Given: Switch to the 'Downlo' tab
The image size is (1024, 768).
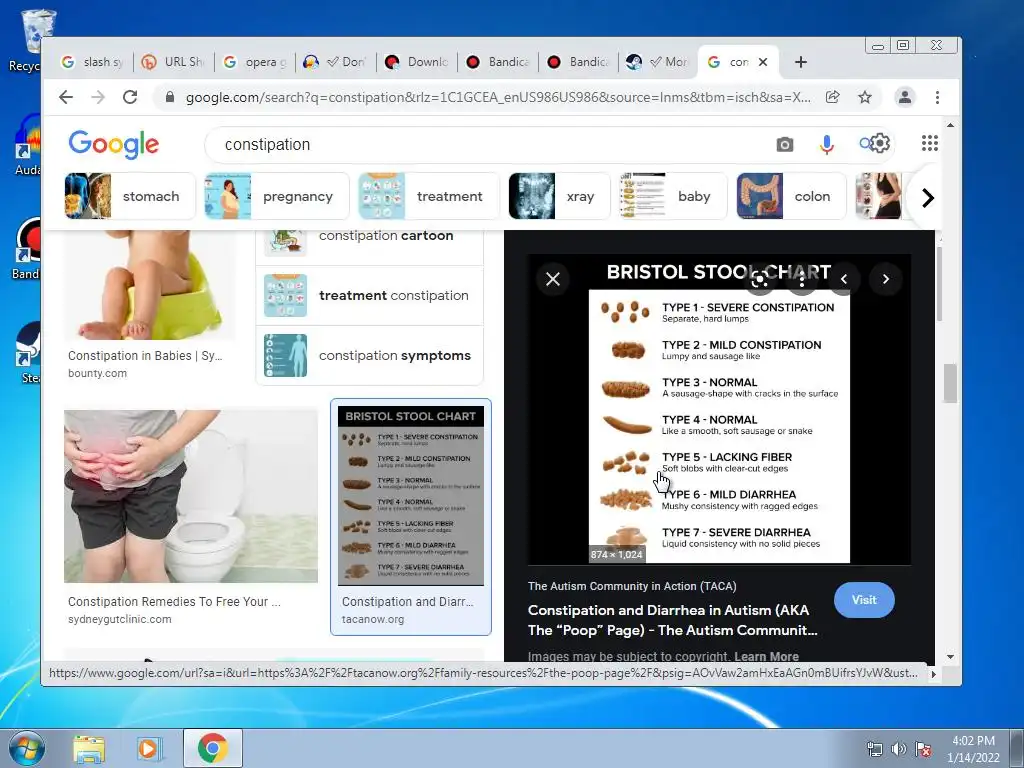Looking at the screenshot, I should (x=417, y=62).
